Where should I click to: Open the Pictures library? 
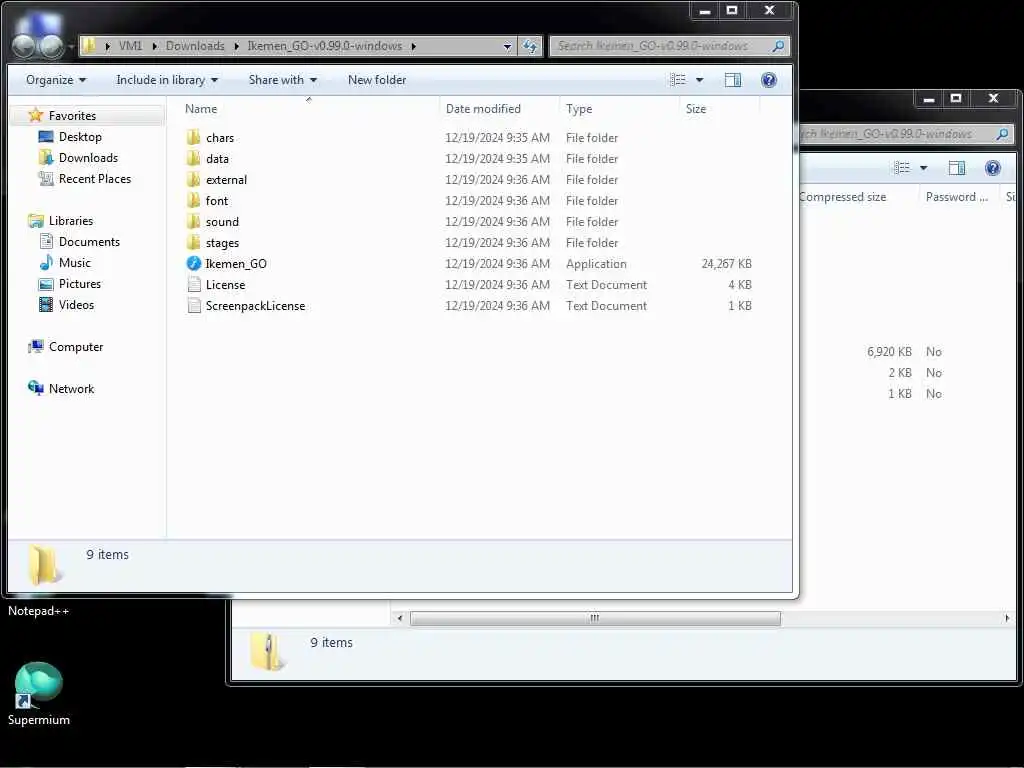(x=80, y=283)
